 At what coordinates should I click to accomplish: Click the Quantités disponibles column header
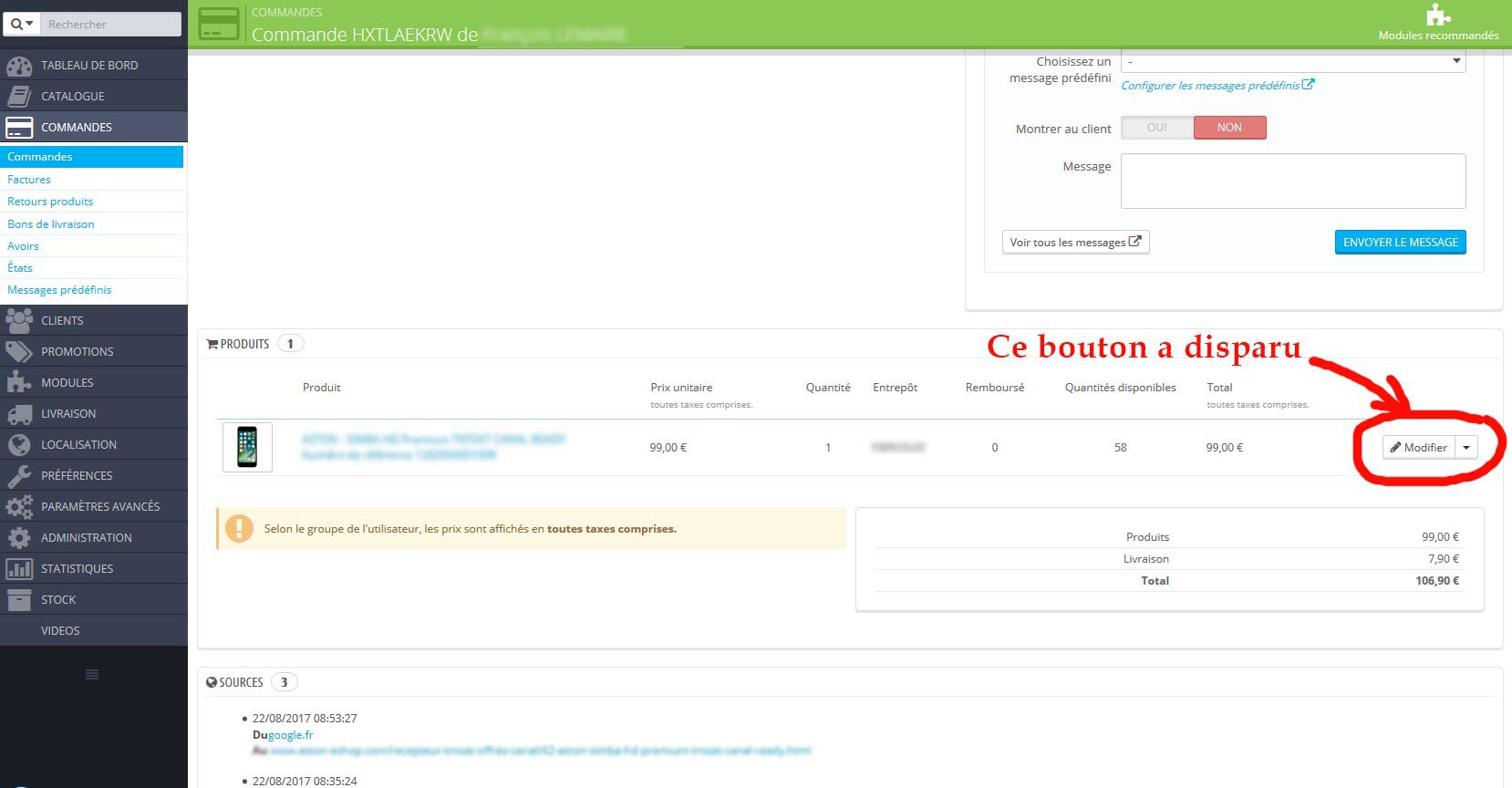tap(1121, 388)
